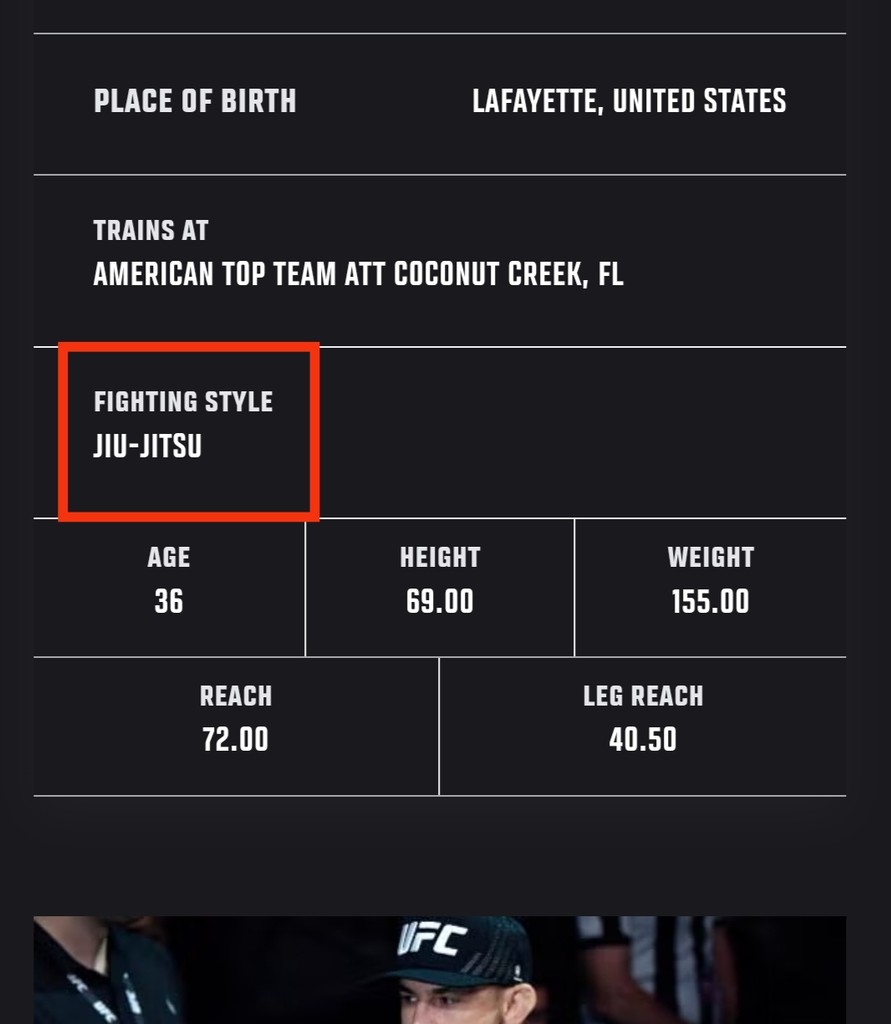
Task: Click the PLACE OF BIRTH label
Action: (x=195, y=101)
